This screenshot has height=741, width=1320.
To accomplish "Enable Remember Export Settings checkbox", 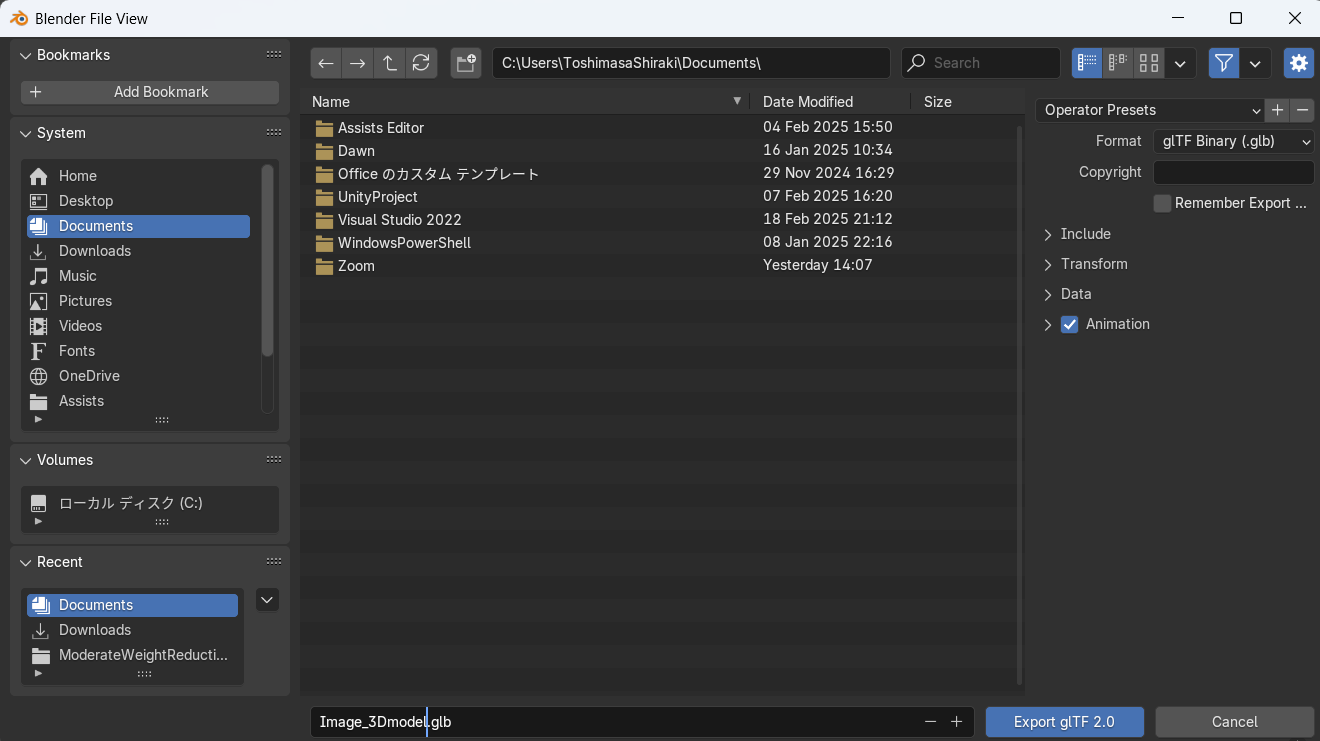I will 1162,203.
